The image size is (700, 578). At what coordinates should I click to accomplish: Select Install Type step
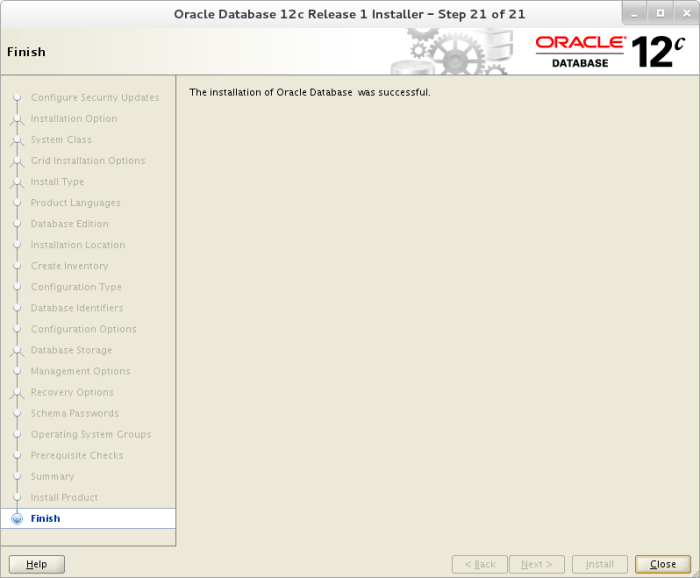click(57, 182)
